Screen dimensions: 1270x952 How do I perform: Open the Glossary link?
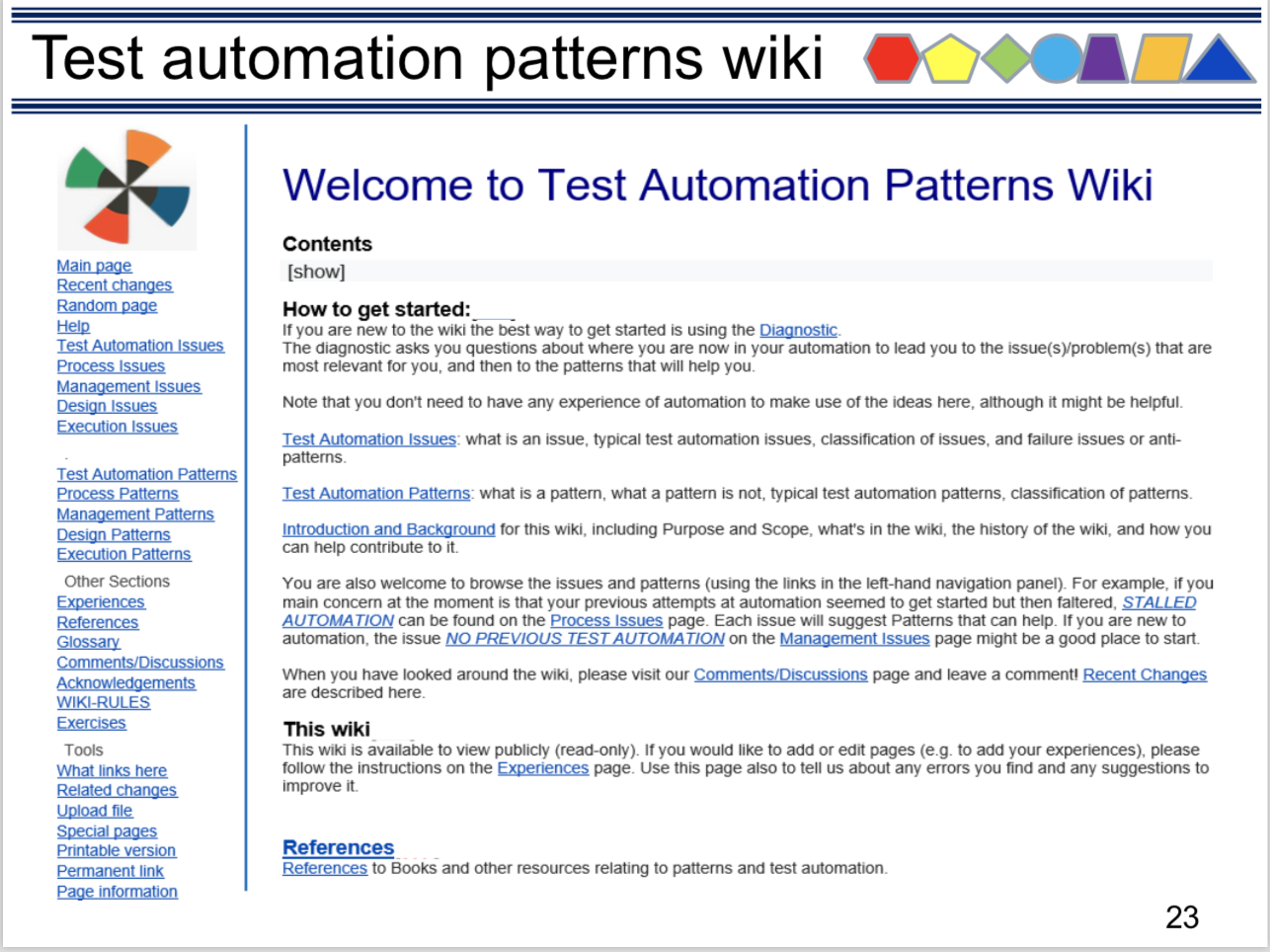click(88, 642)
